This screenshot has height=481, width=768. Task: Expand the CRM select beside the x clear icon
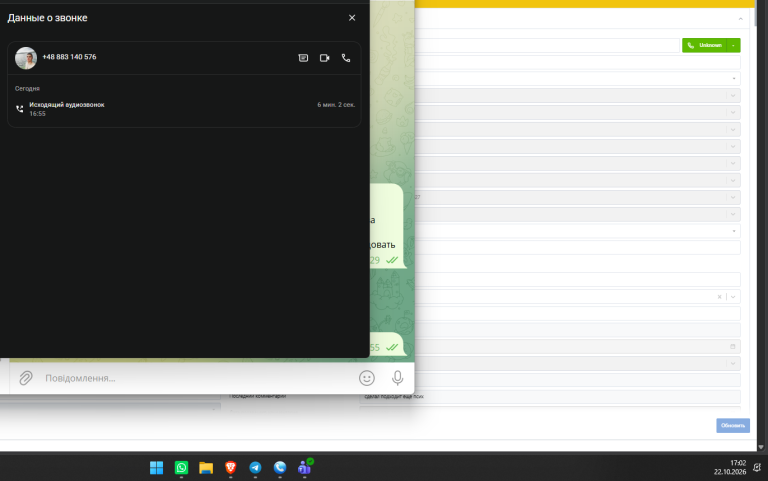733,297
